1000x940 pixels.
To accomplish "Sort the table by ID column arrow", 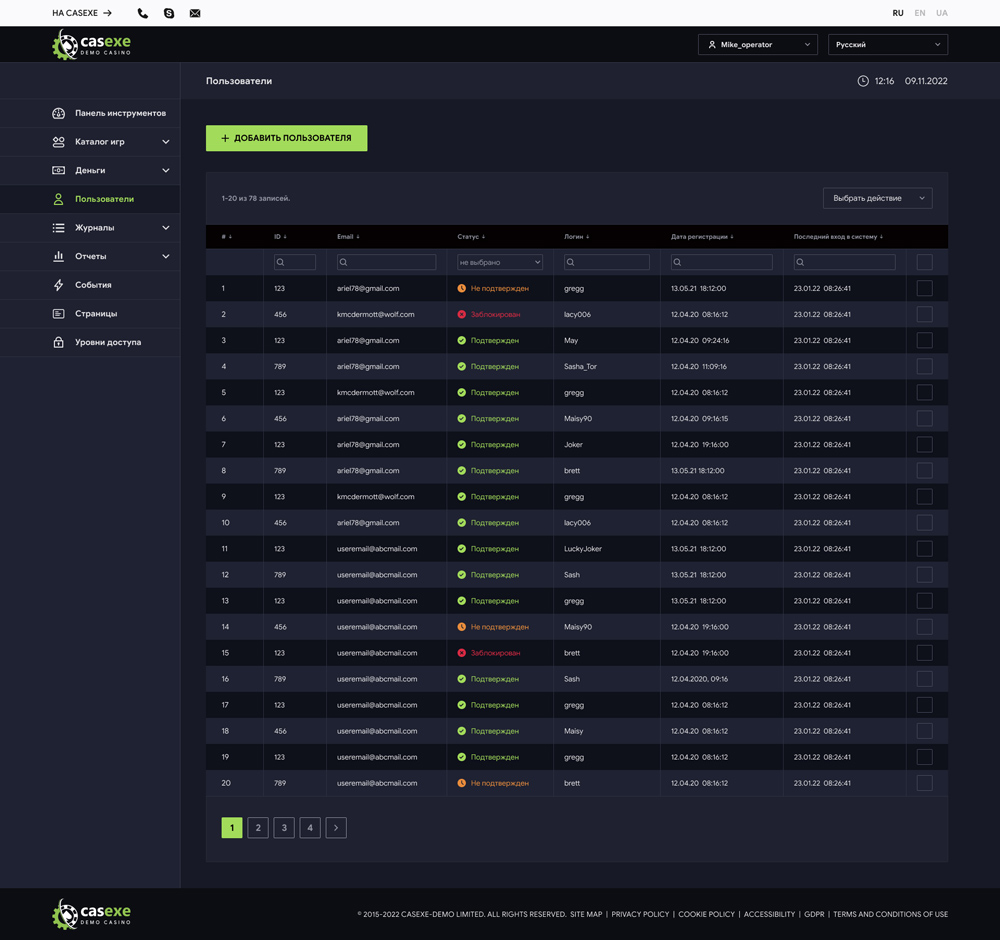I will click(285, 237).
